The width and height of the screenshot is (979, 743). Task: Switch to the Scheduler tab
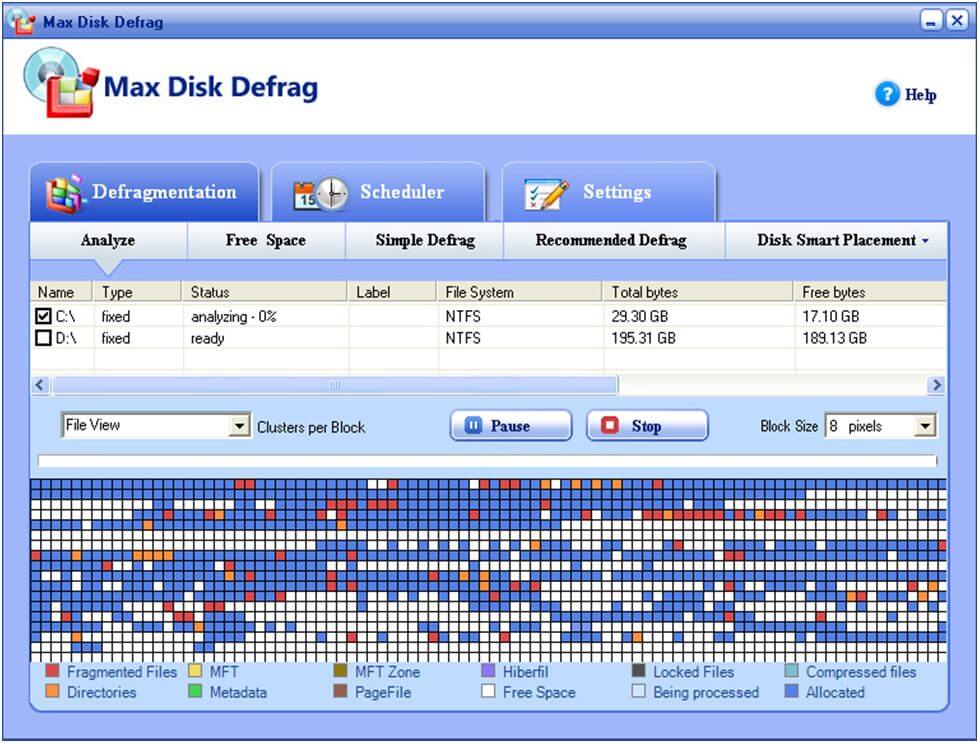[x=378, y=192]
